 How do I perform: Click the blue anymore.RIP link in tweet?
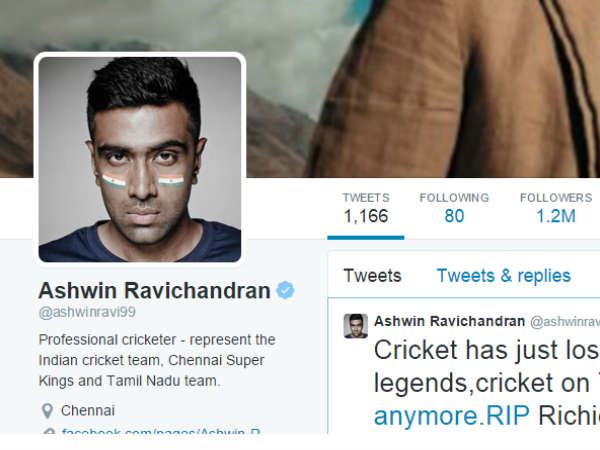pyautogui.click(x=452, y=416)
